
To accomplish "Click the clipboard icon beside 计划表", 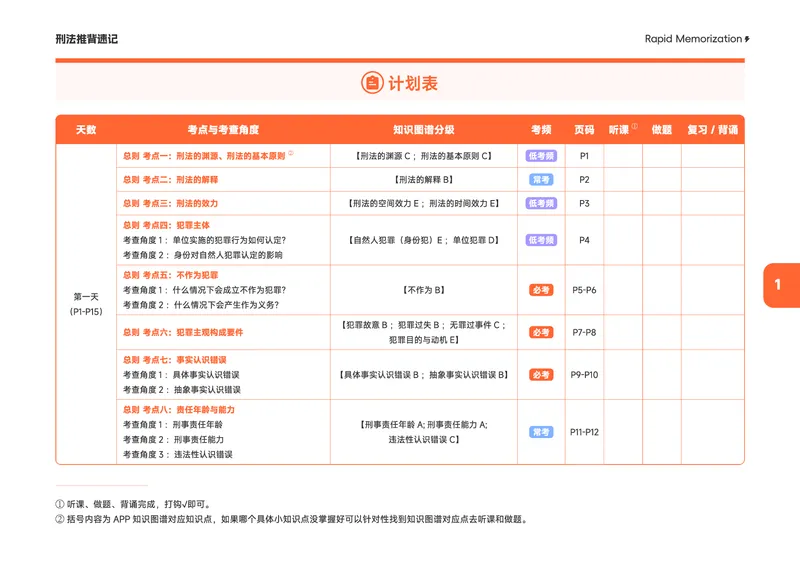I will tap(372, 82).
